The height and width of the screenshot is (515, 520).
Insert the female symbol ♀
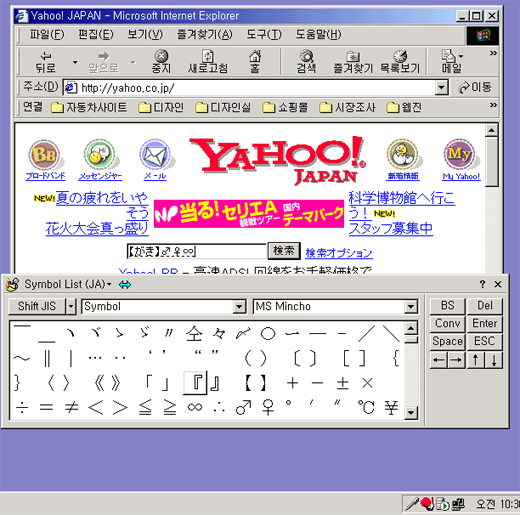coord(268,407)
